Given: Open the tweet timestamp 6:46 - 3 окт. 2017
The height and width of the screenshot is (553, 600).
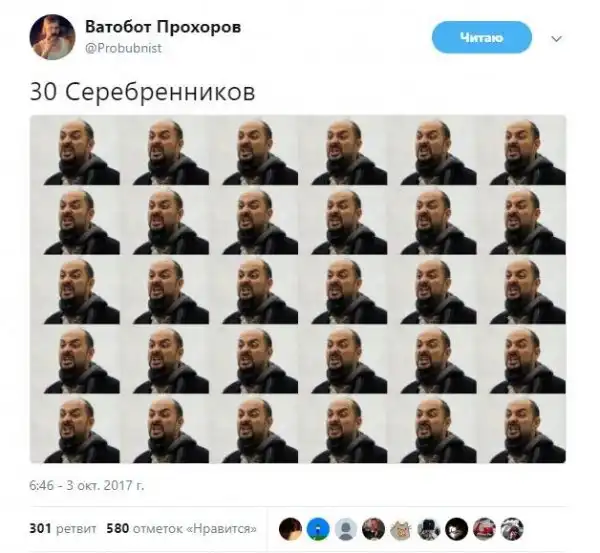Looking at the screenshot, I should (87, 486).
